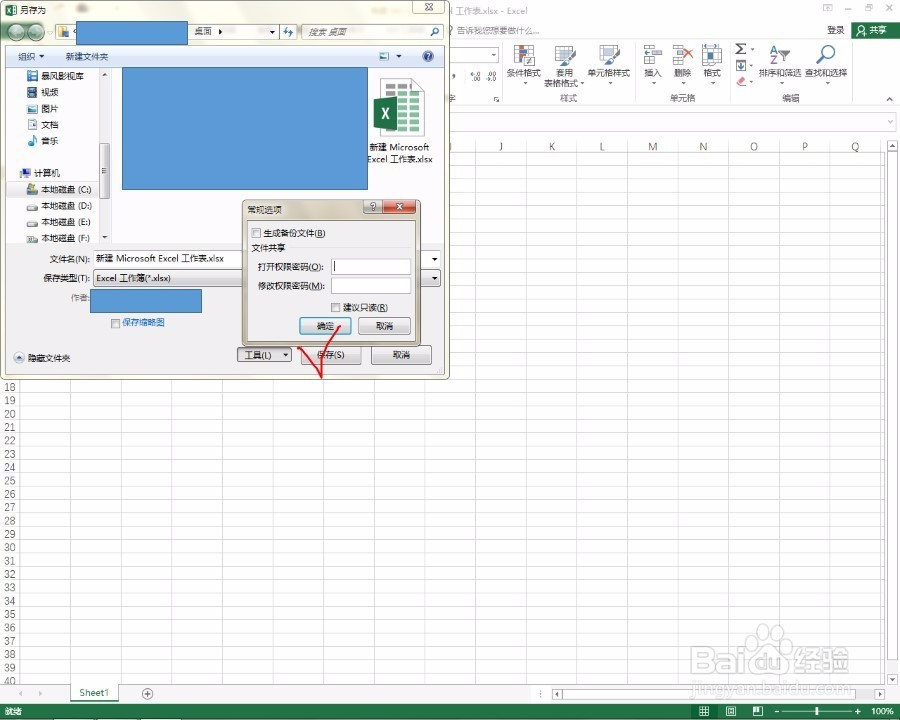The width and height of the screenshot is (900, 720).
Task: Select 视频 library in the sidebar
Action: [42, 92]
